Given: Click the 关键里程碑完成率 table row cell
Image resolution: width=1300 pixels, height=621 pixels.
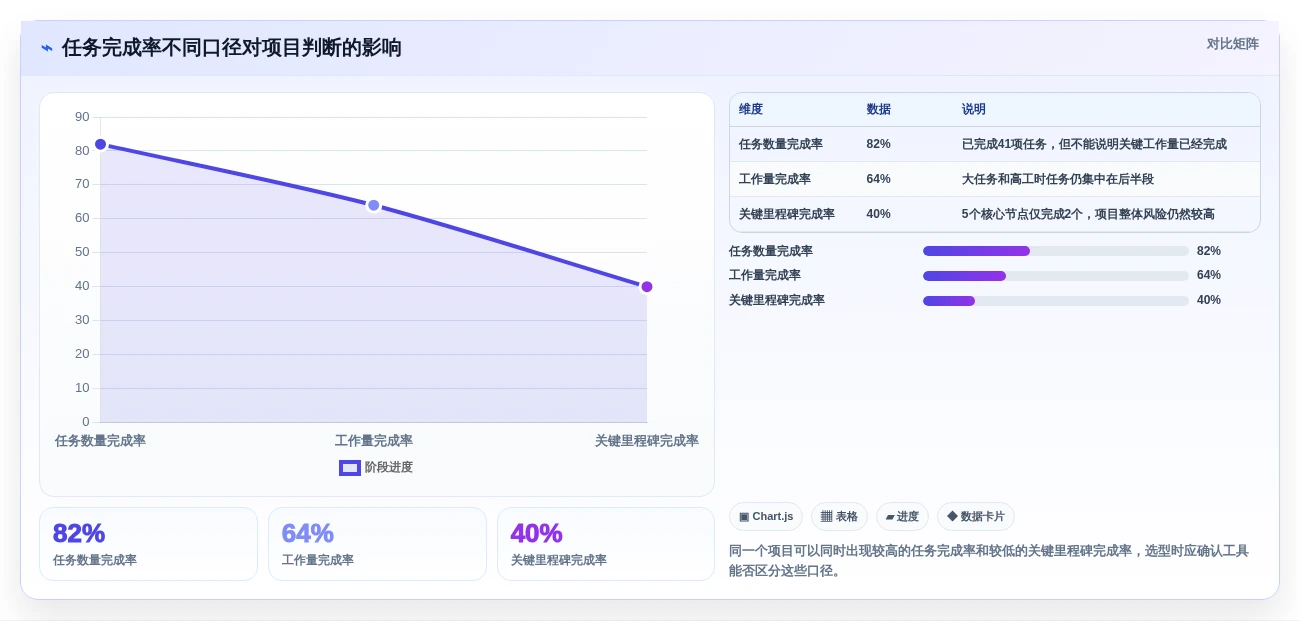Looking at the screenshot, I should (x=787, y=214).
